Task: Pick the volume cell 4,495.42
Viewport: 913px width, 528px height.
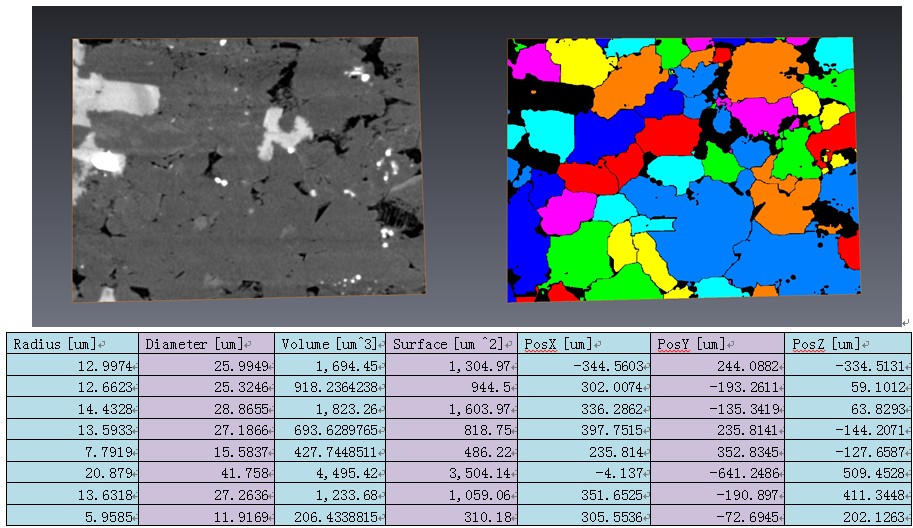Action: point(330,473)
